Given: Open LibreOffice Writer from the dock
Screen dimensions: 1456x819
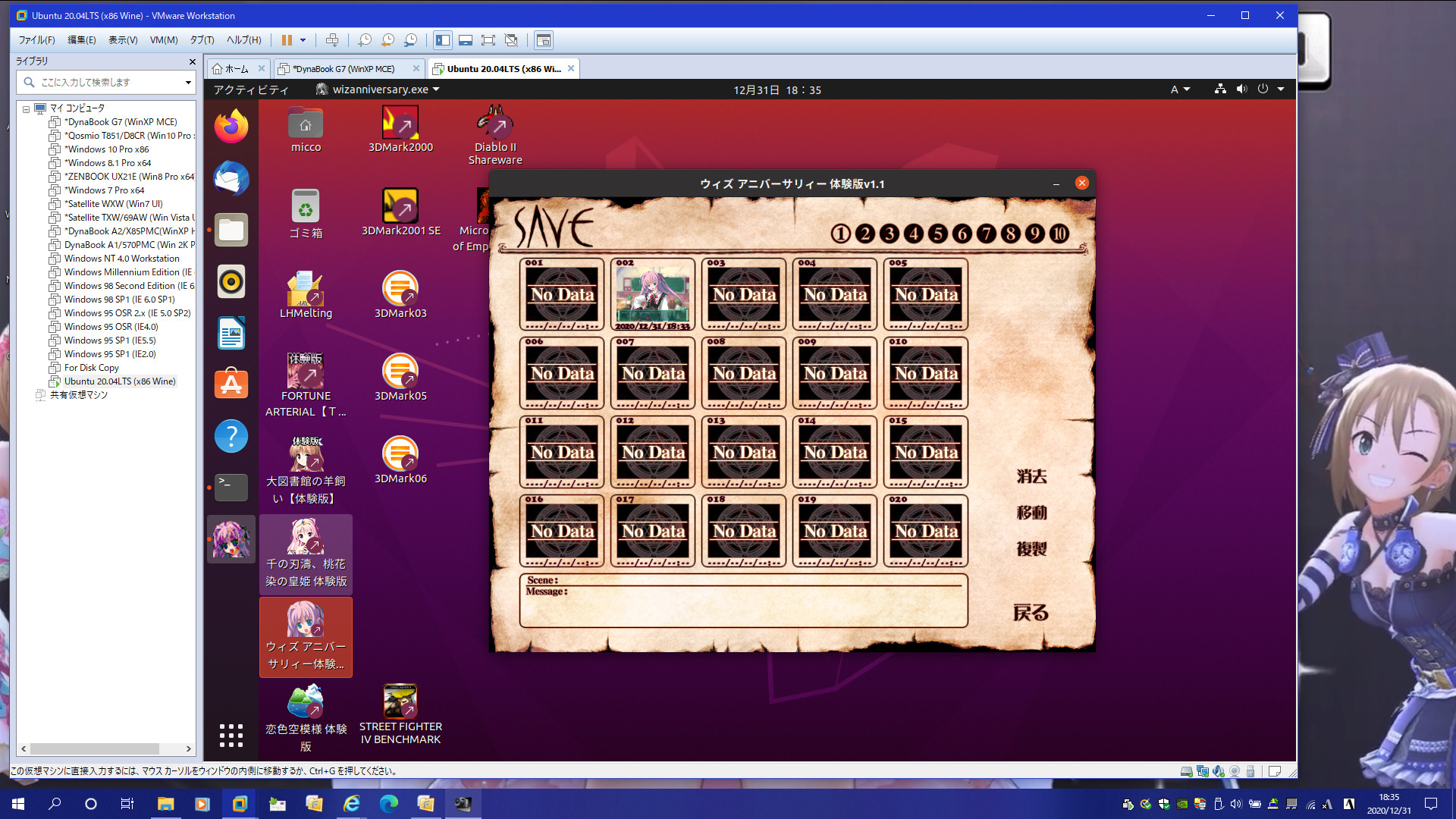Looking at the screenshot, I should 231,334.
